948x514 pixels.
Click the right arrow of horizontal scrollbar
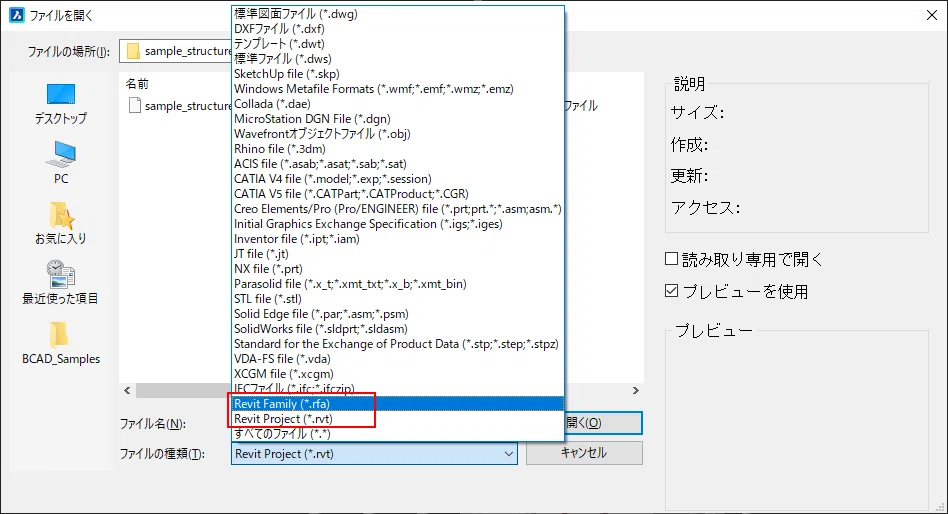pyautogui.click(x=635, y=391)
